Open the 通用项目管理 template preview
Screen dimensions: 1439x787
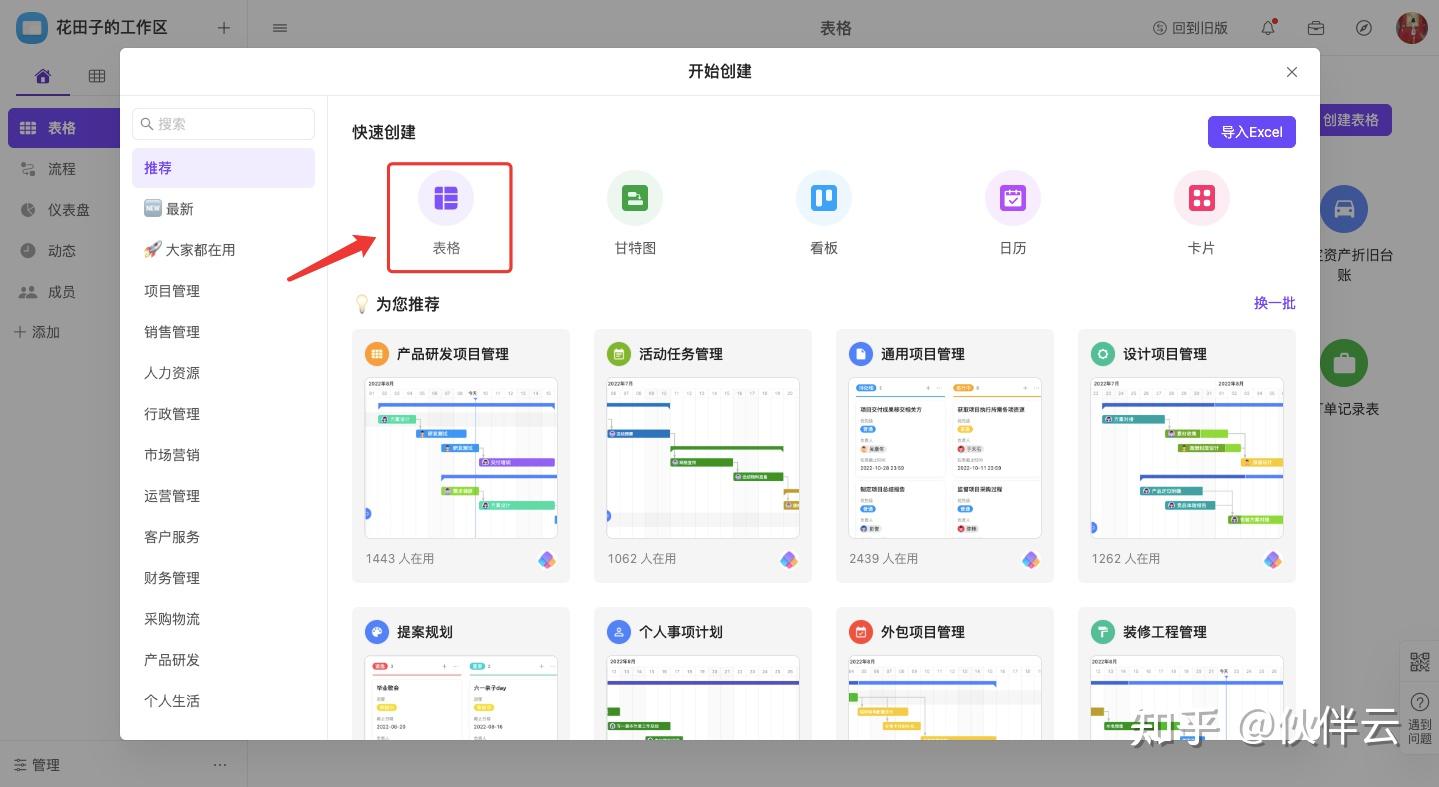pos(945,458)
